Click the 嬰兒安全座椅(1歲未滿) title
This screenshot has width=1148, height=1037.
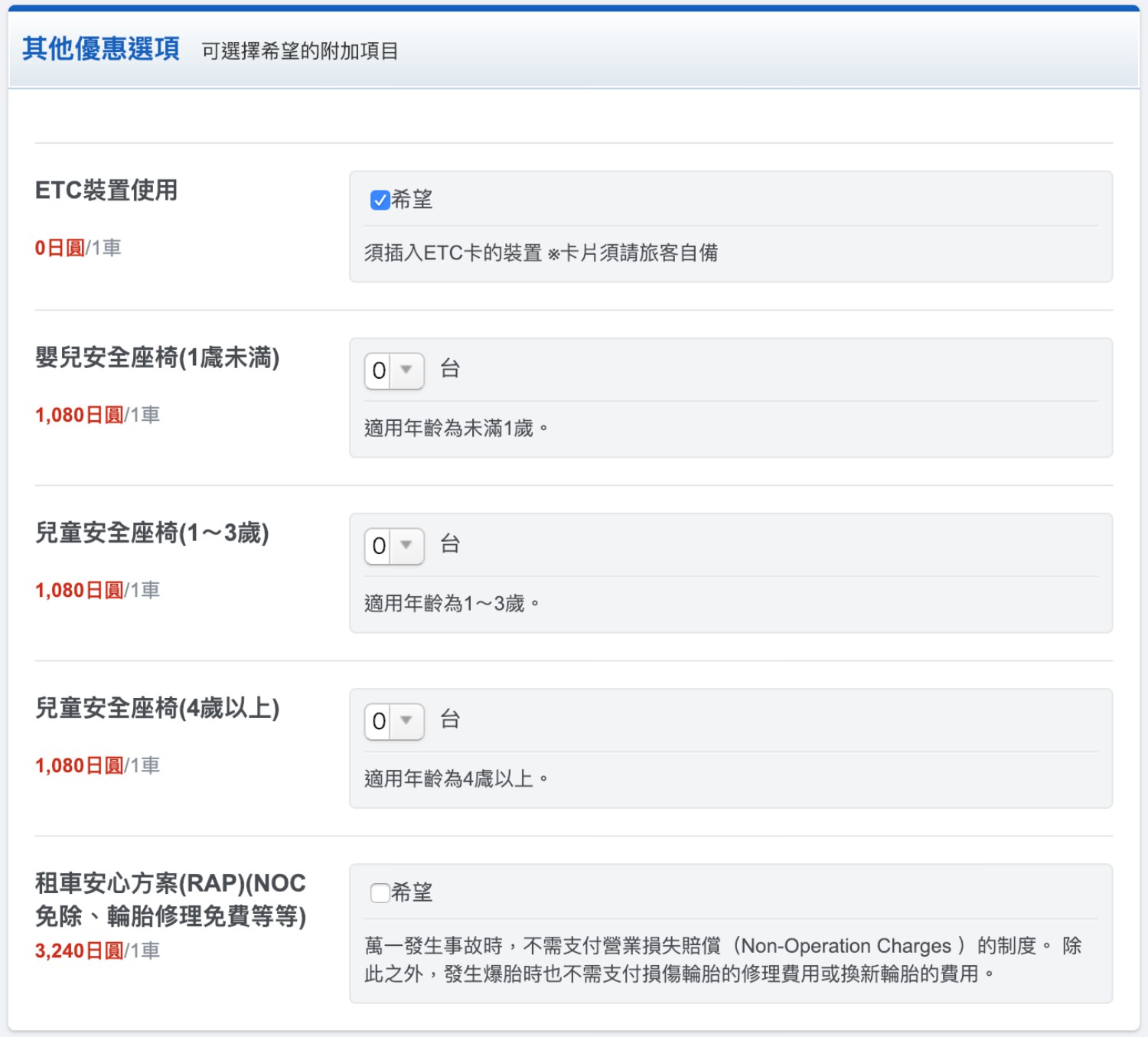pos(157,357)
